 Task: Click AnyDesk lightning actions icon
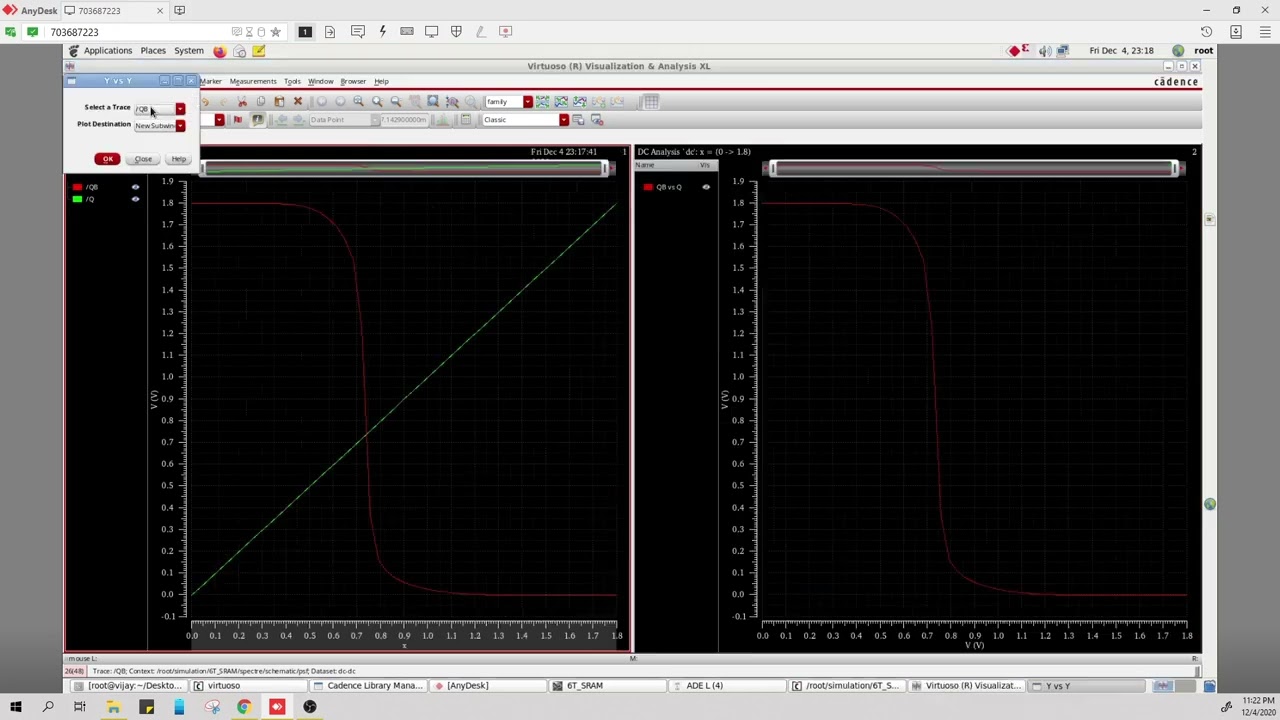point(382,32)
